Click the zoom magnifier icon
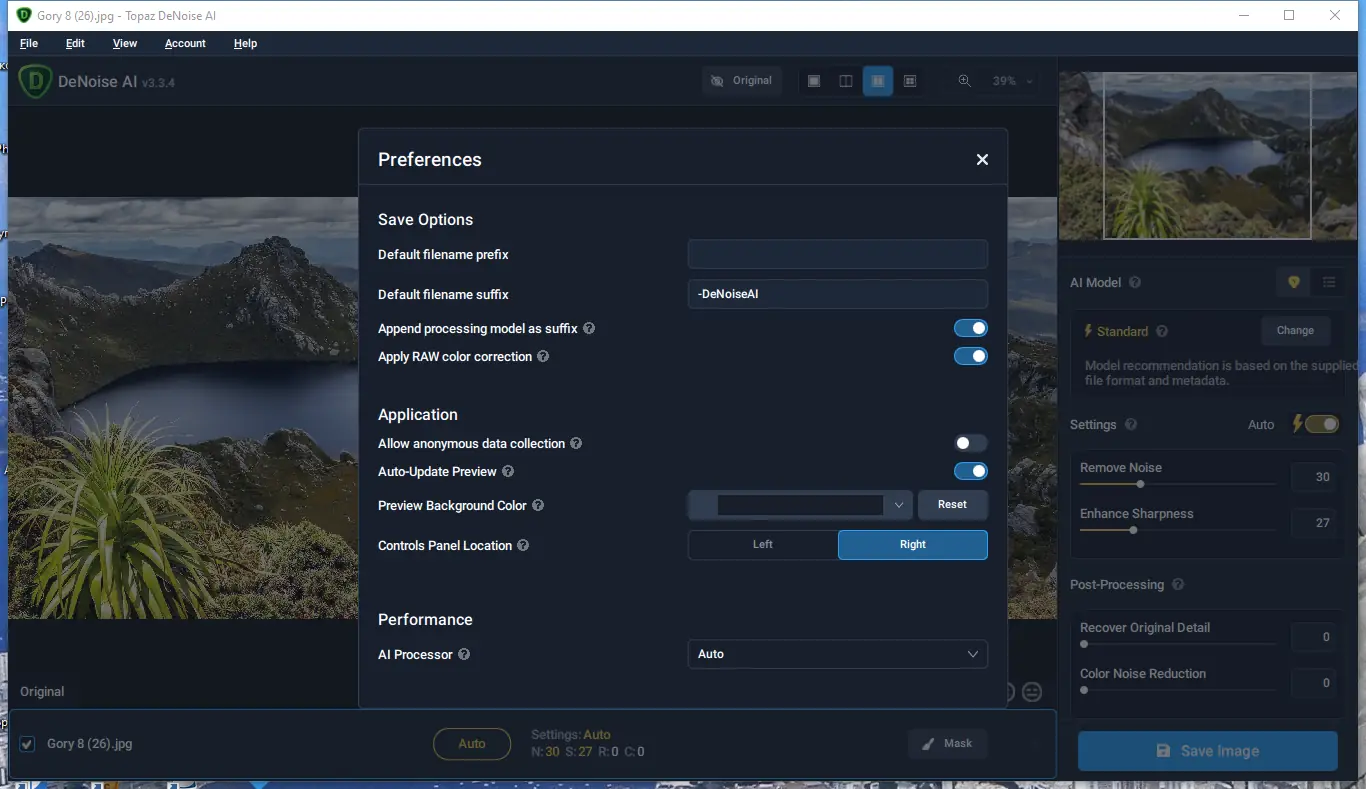 (x=965, y=81)
